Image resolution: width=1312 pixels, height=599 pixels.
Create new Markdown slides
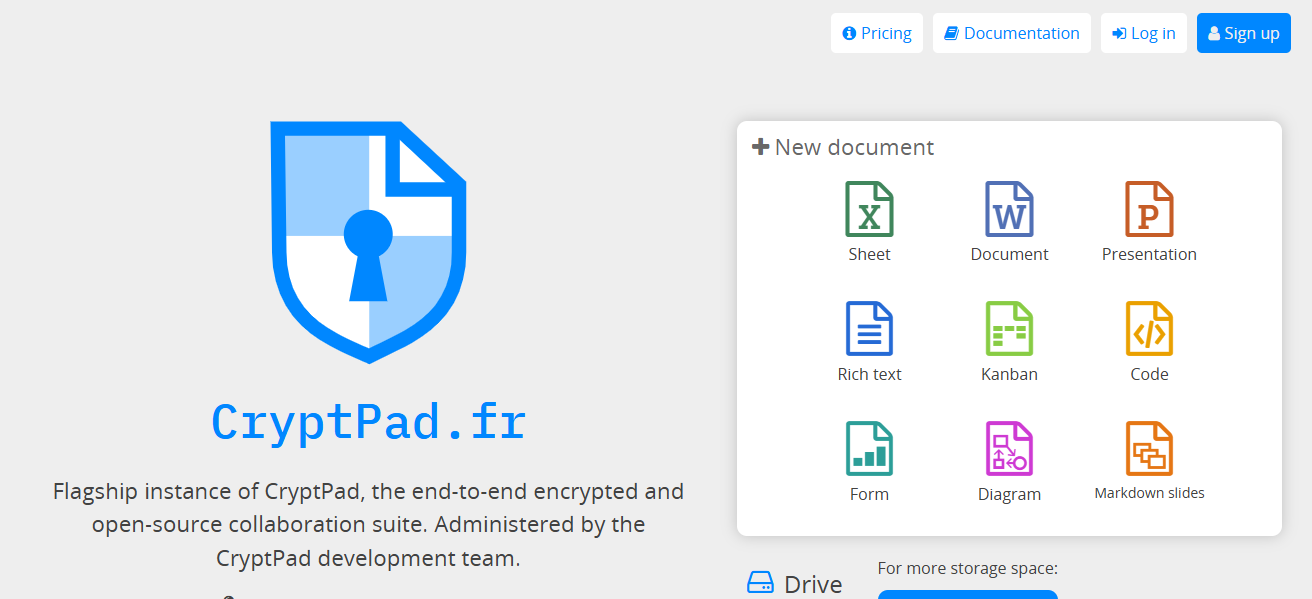click(x=1149, y=462)
